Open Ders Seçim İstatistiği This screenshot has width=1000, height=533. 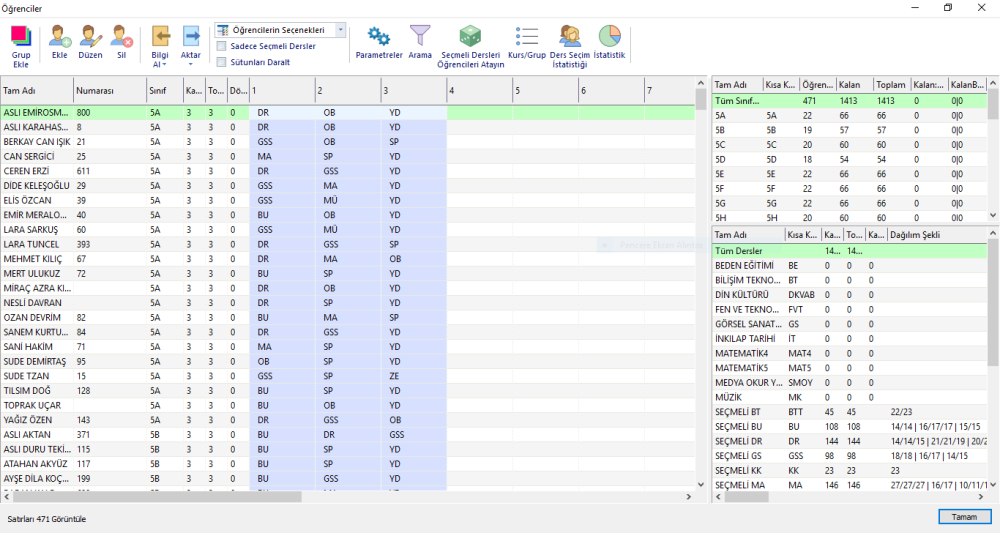(569, 38)
